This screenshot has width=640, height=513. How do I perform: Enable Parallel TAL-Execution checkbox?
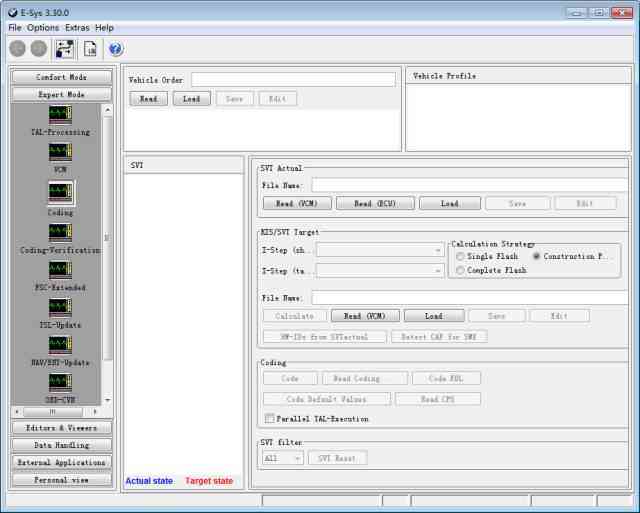pyautogui.click(x=269, y=418)
